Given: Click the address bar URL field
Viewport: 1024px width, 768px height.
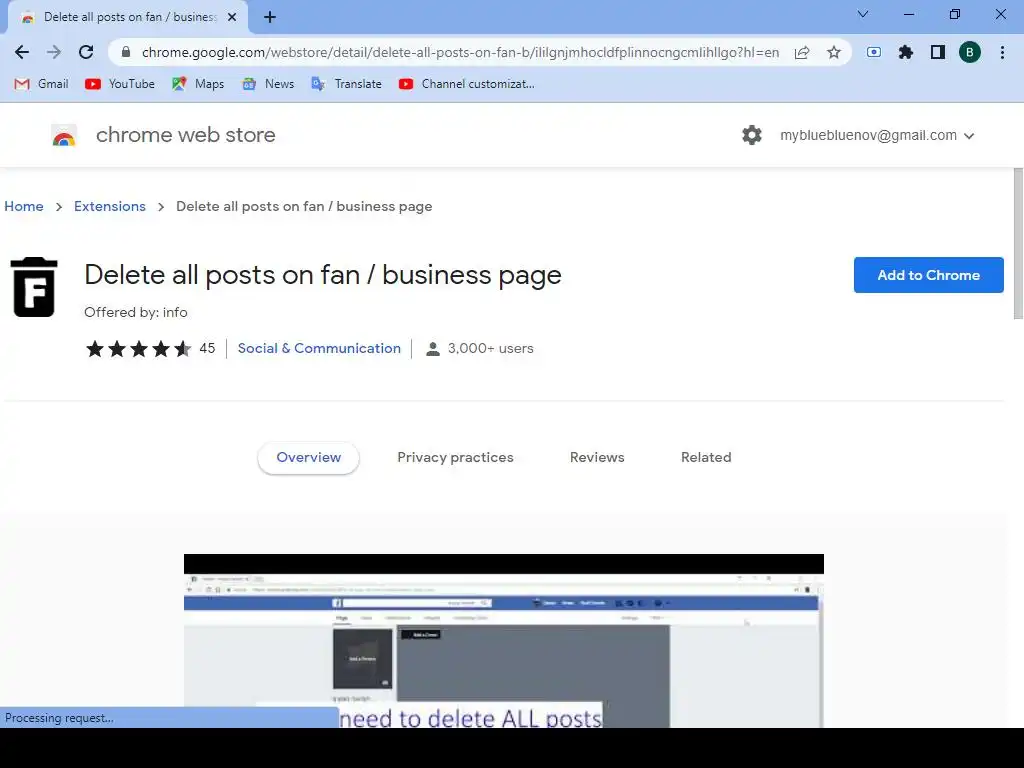Looking at the screenshot, I should [x=460, y=52].
